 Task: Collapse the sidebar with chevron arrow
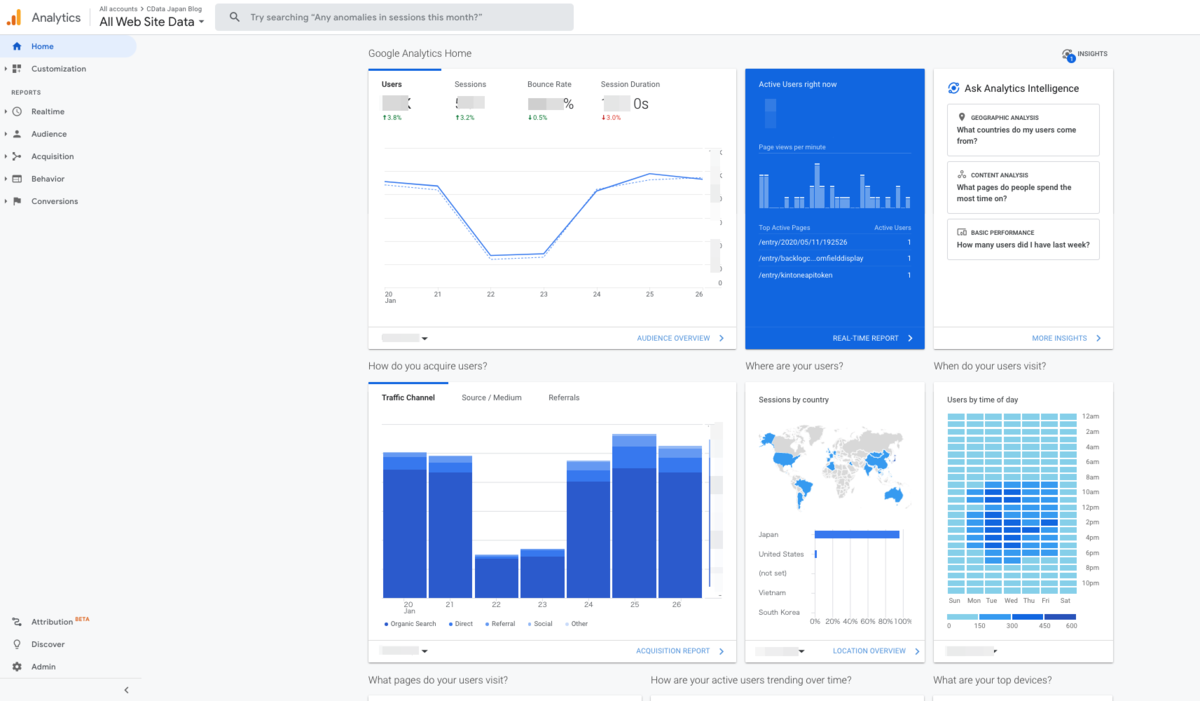pyautogui.click(x=126, y=690)
